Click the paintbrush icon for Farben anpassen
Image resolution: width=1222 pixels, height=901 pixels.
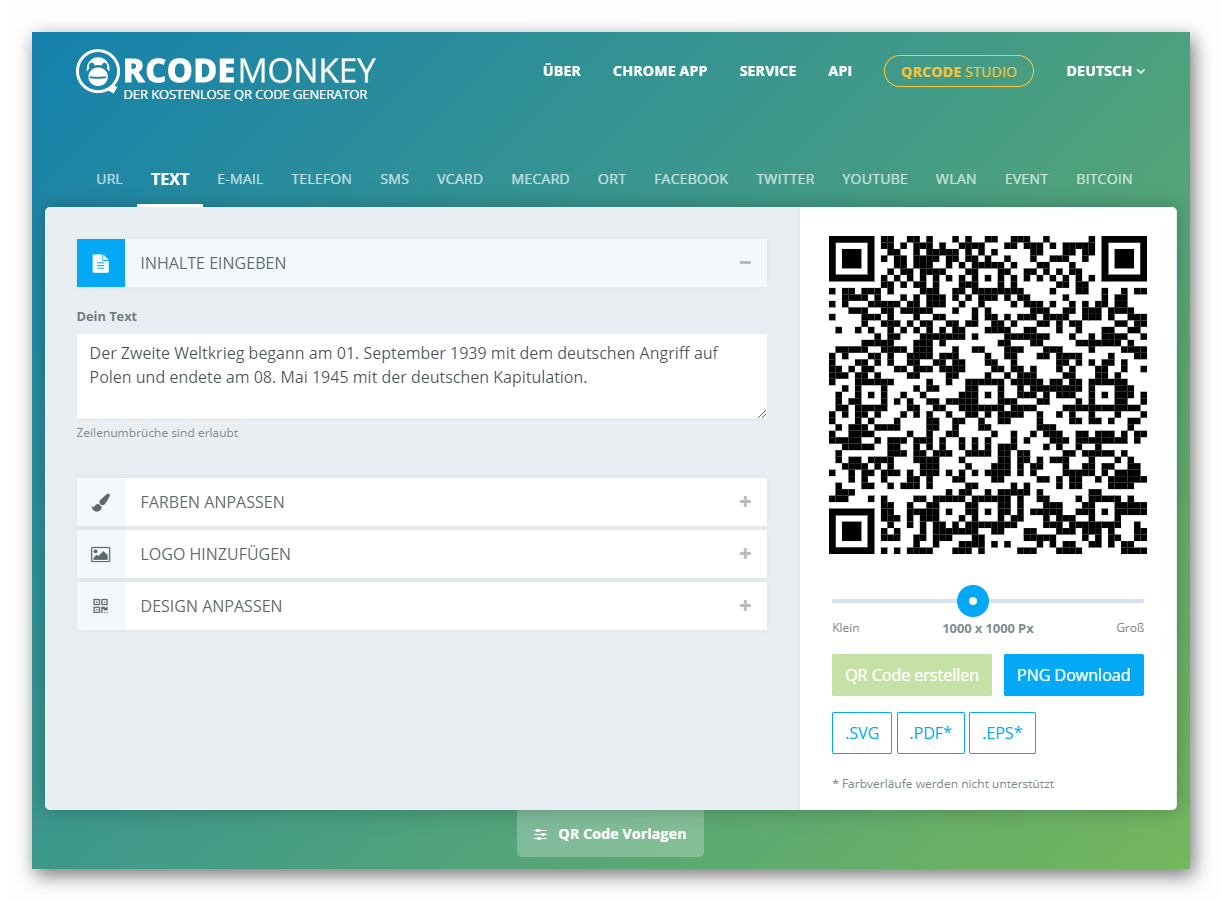pyautogui.click(x=100, y=502)
